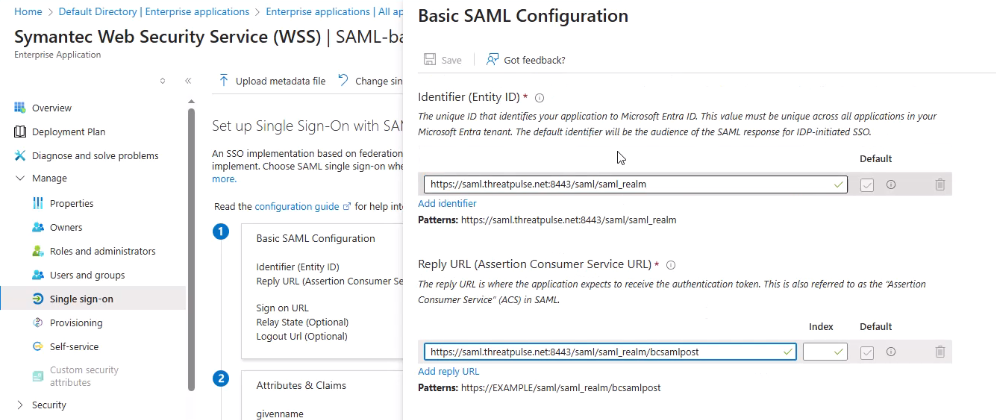Click the sidebar vertical scrollbar
This screenshot has height=420, width=996.
pos(191,248)
